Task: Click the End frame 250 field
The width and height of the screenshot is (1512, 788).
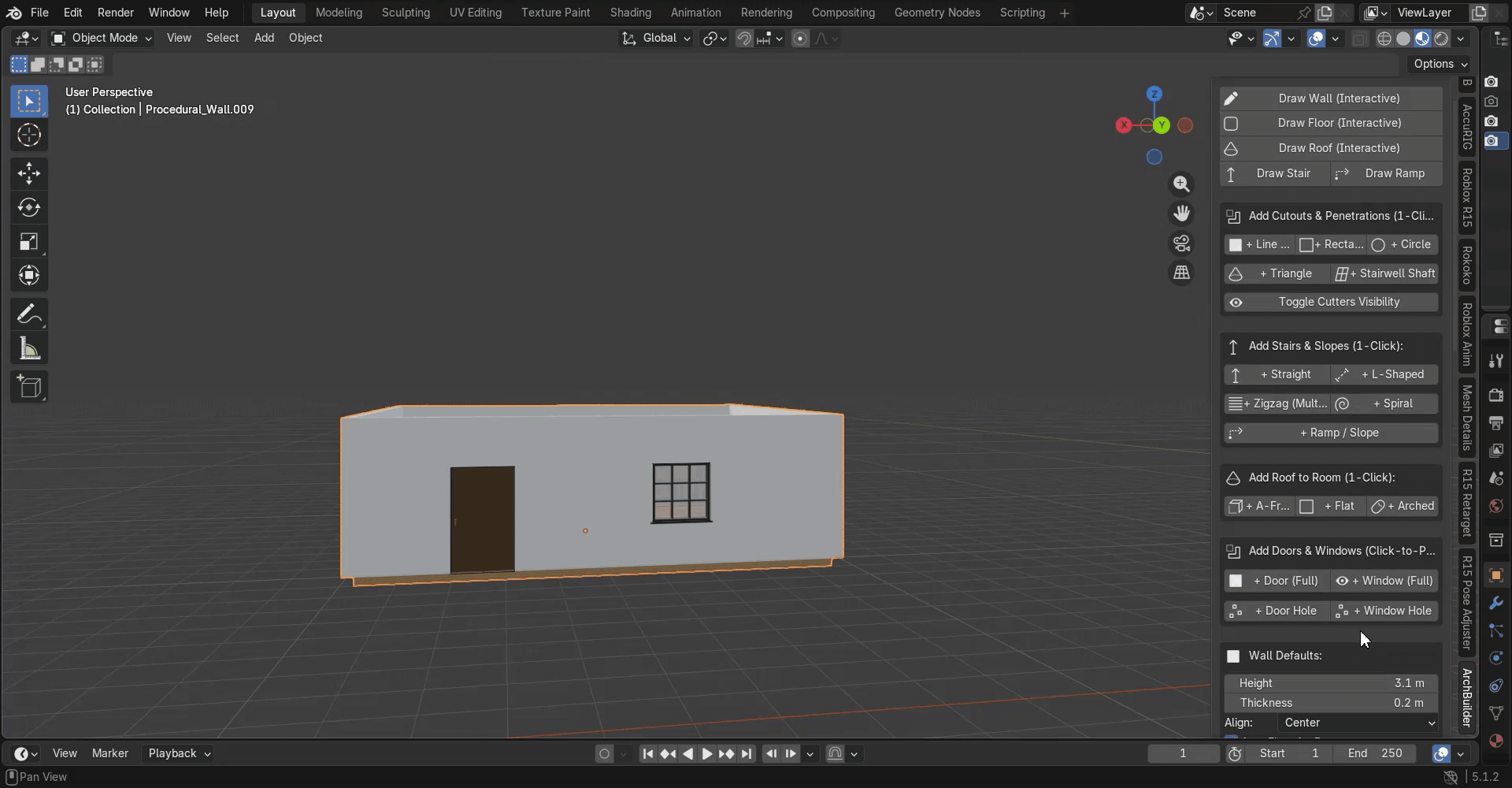Action: [x=1375, y=753]
